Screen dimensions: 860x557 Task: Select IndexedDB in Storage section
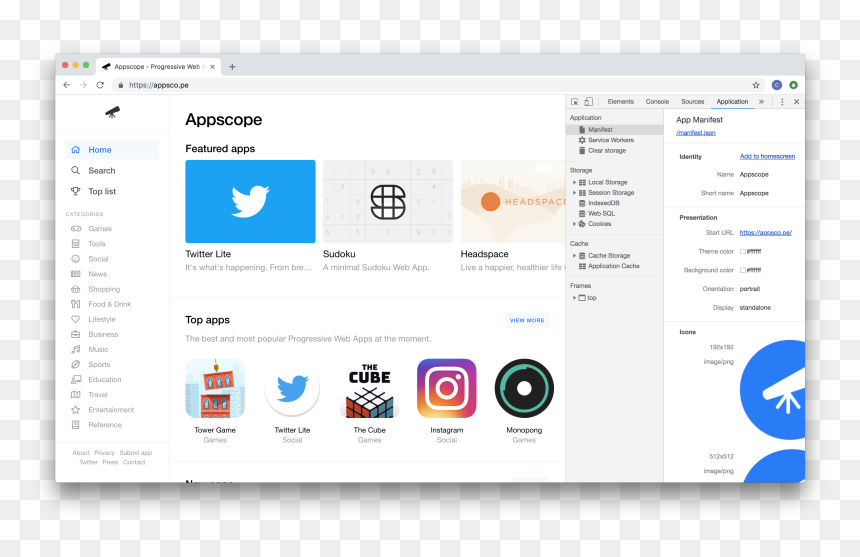coord(603,203)
